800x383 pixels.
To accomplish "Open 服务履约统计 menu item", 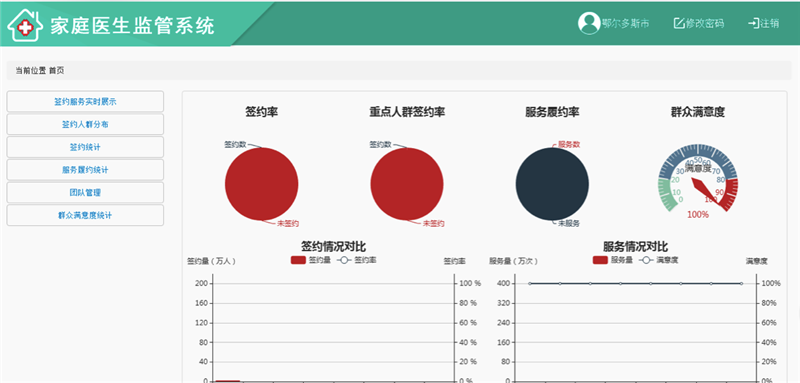I will (85, 170).
